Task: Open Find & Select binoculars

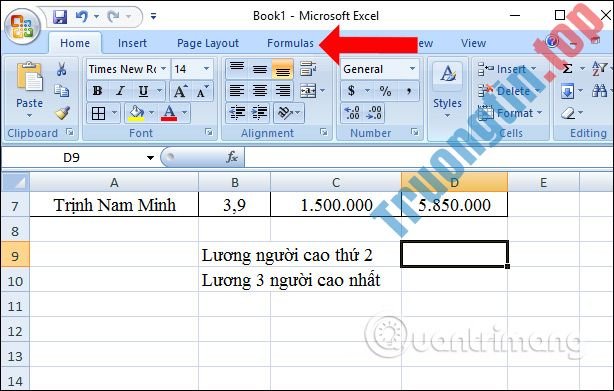Action: click(x=599, y=91)
